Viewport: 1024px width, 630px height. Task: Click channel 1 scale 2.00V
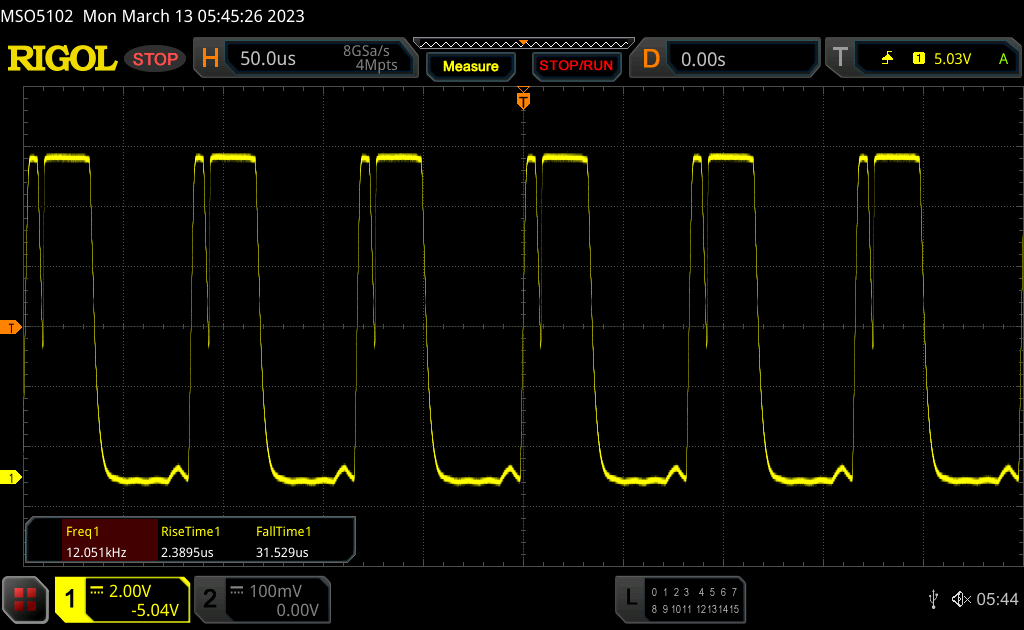click(x=130, y=591)
